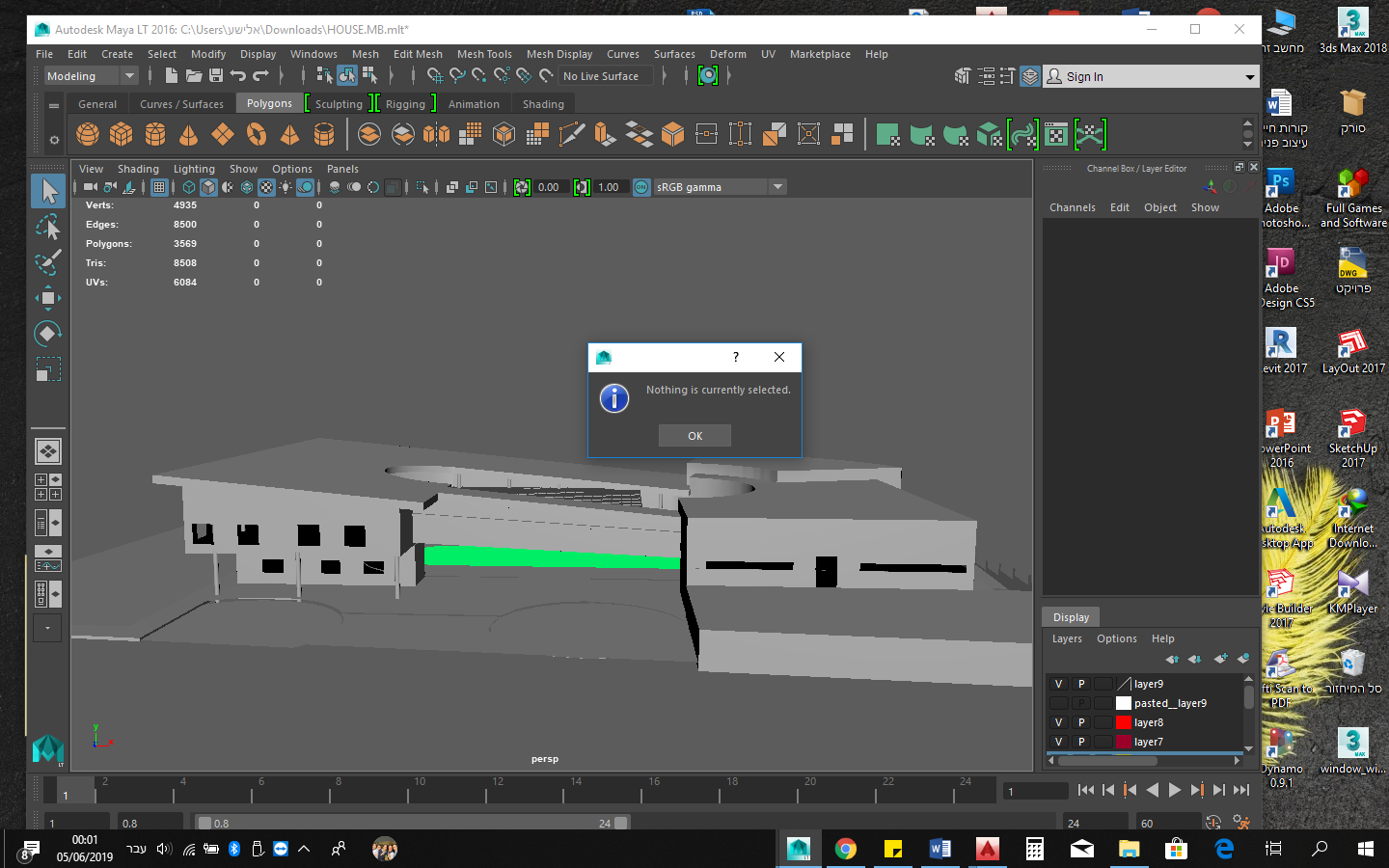Open the Layers menu in Layer Editor
1389x868 pixels.
(x=1067, y=637)
